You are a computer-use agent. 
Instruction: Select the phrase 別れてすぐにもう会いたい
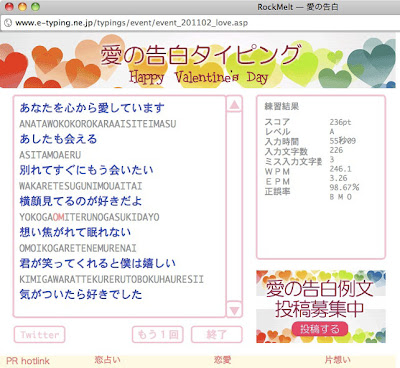pos(86,170)
